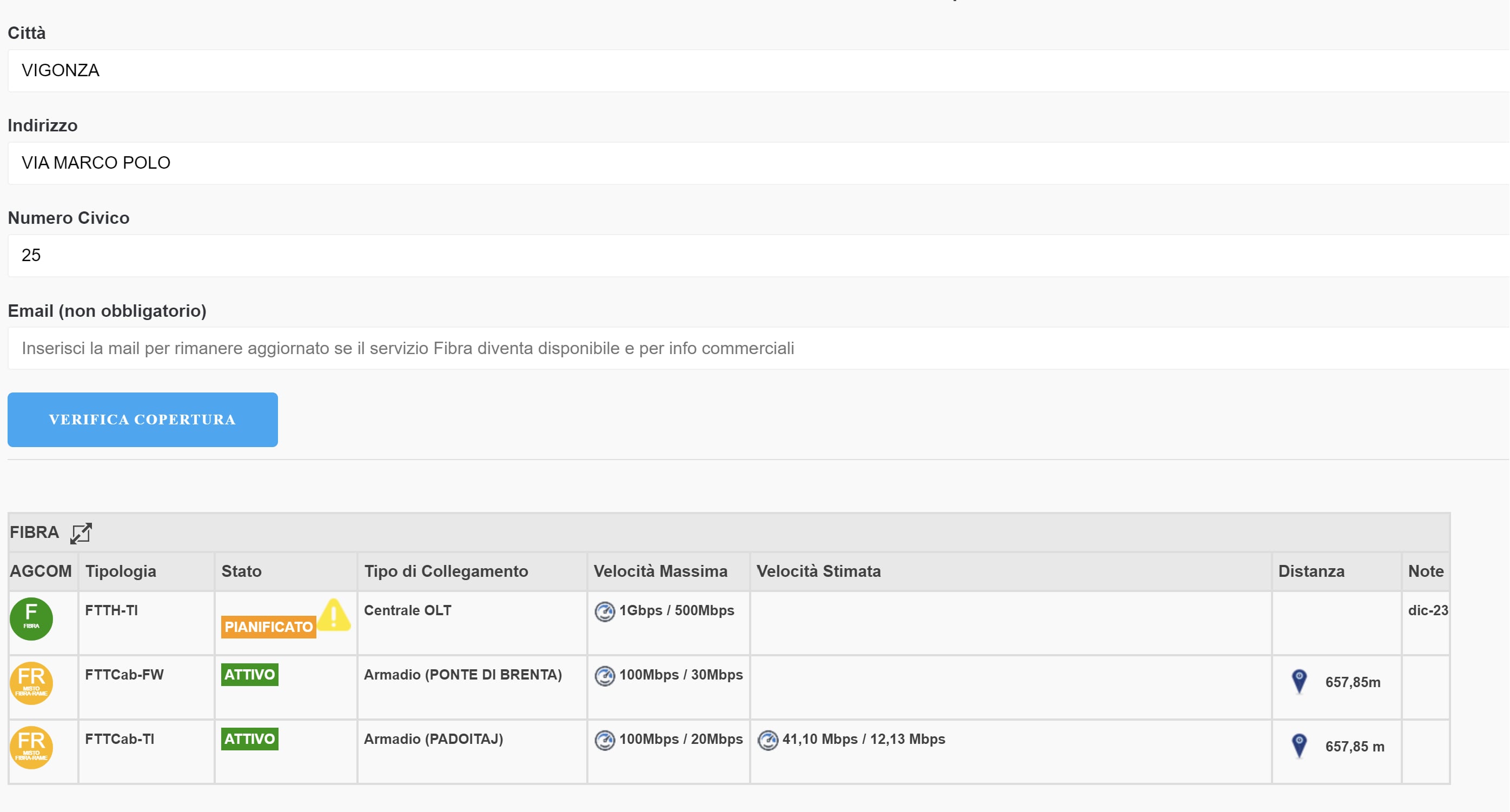Click the speedometer icon next to 41,10 Mbps estimate

coord(767,740)
